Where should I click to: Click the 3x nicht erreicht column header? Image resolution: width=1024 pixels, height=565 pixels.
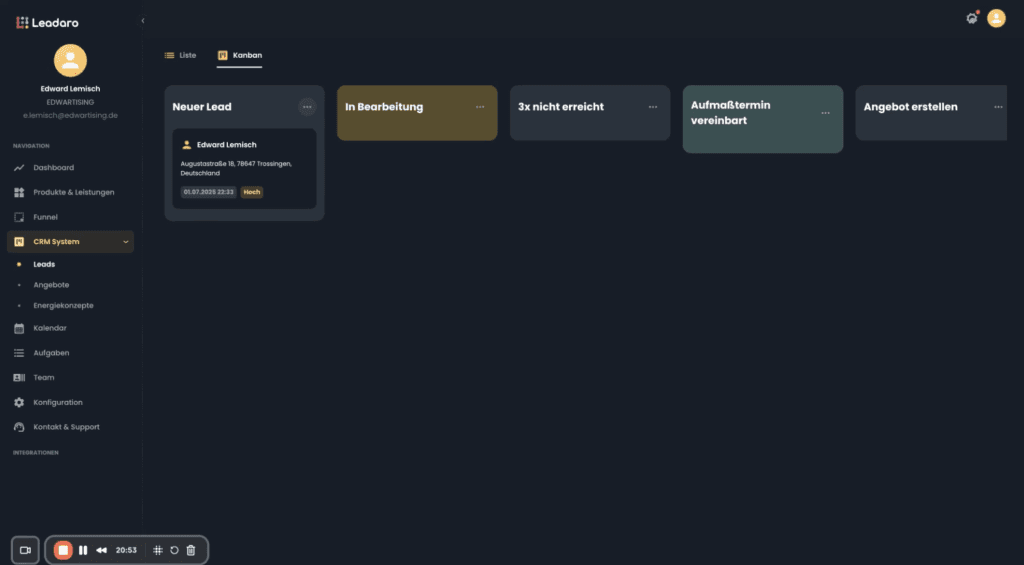[590, 113]
